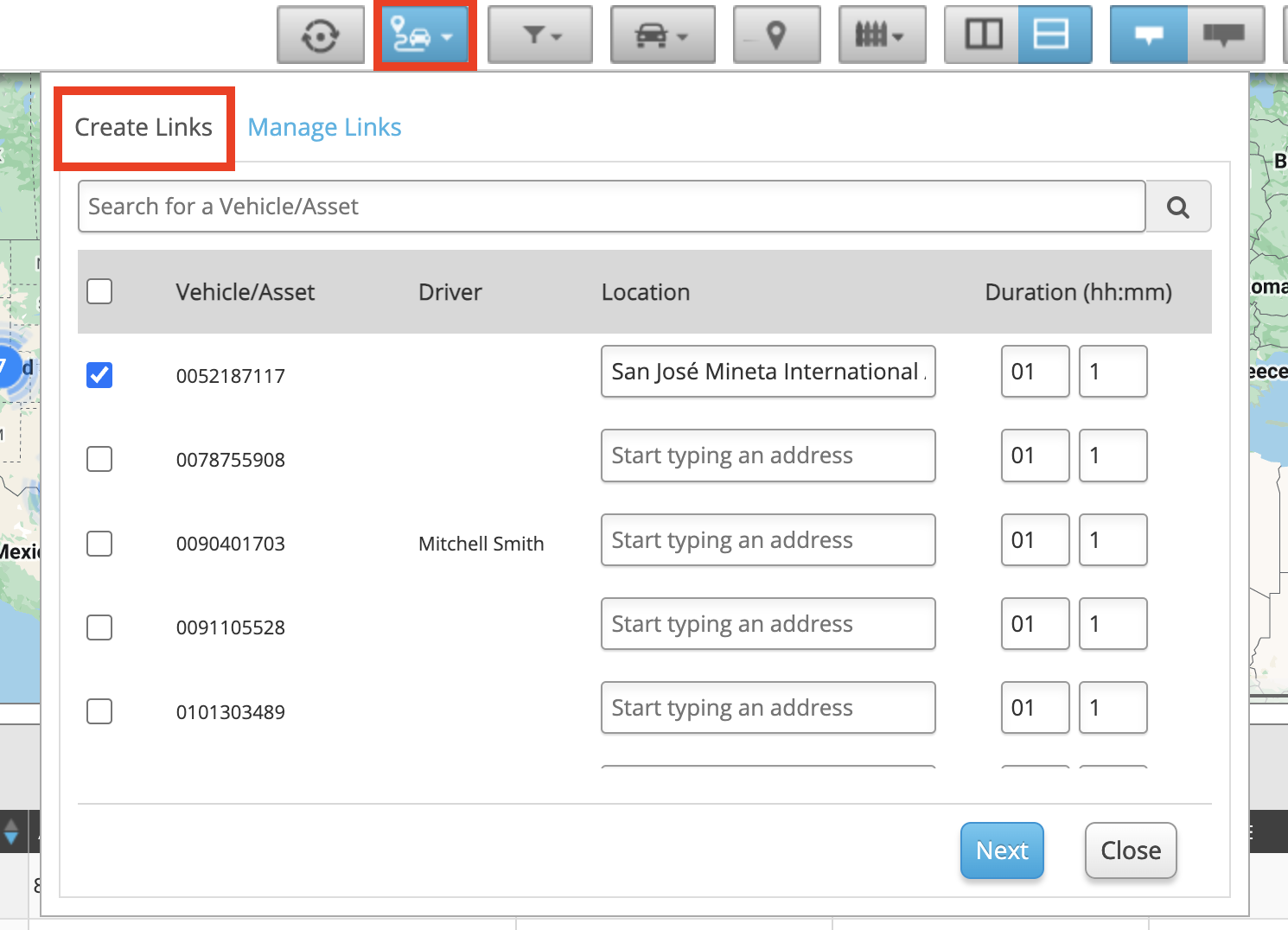Image resolution: width=1288 pixels, height=930 pixels.
Task: Click address field for Mitchell Smith's vehicle
Action: (768, 540)
